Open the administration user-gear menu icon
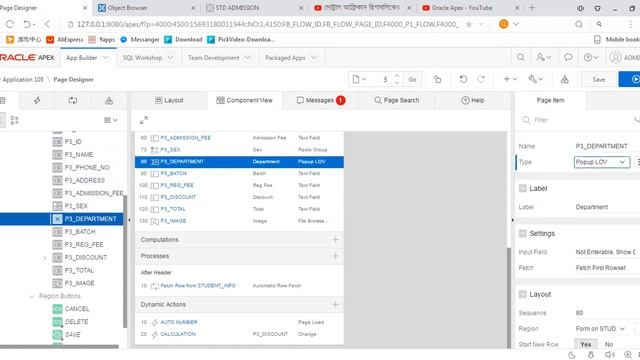The width and height of the screenshot is (640, 360). point(543,58)
